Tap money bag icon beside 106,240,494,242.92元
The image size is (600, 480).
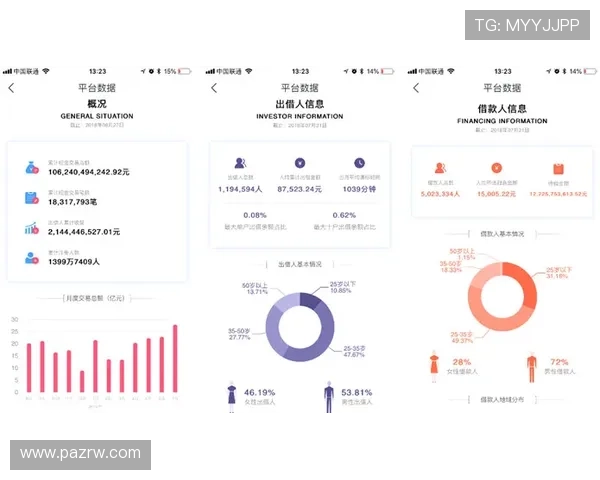coord(32,168)
